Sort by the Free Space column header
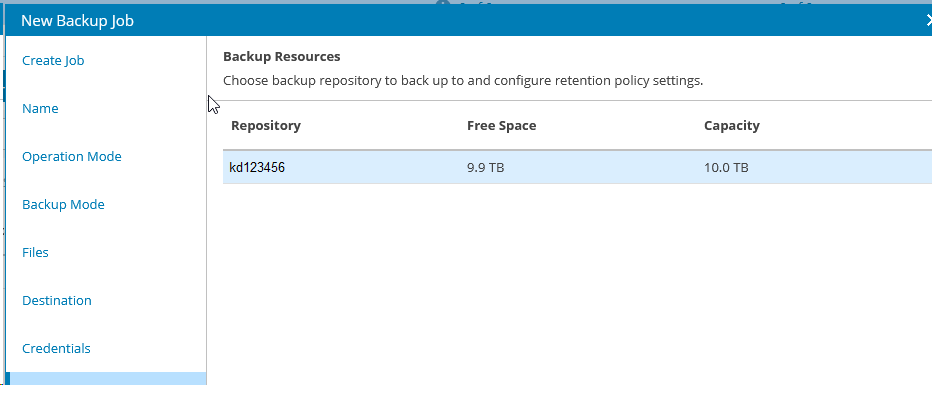The height and width of the screenshot is (407, 932). tap(502, 126)
